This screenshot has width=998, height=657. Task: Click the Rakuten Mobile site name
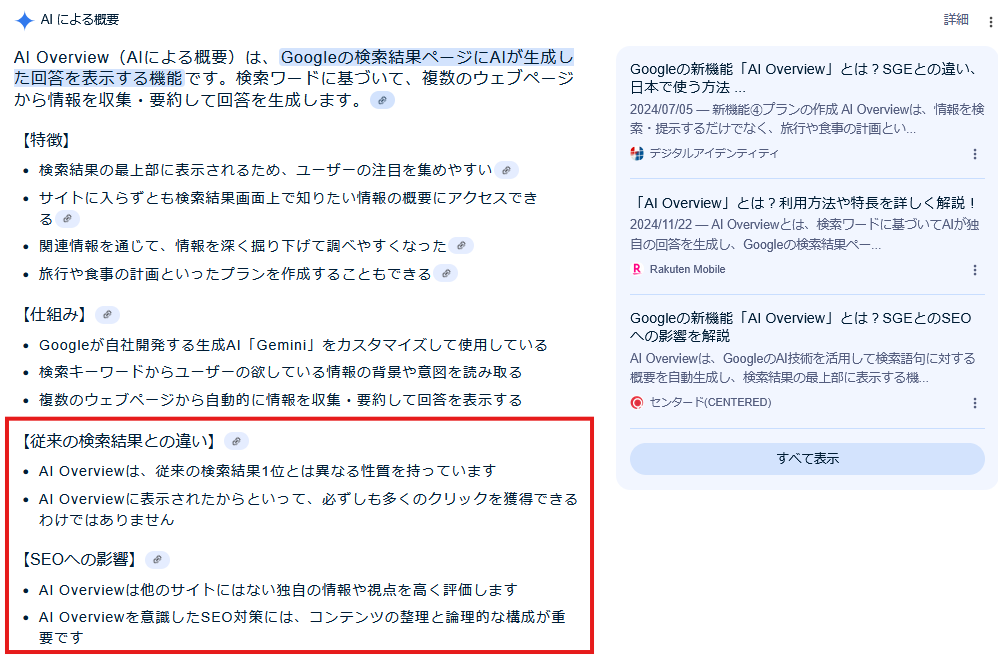pyautogui.click(x=687, y=269)
